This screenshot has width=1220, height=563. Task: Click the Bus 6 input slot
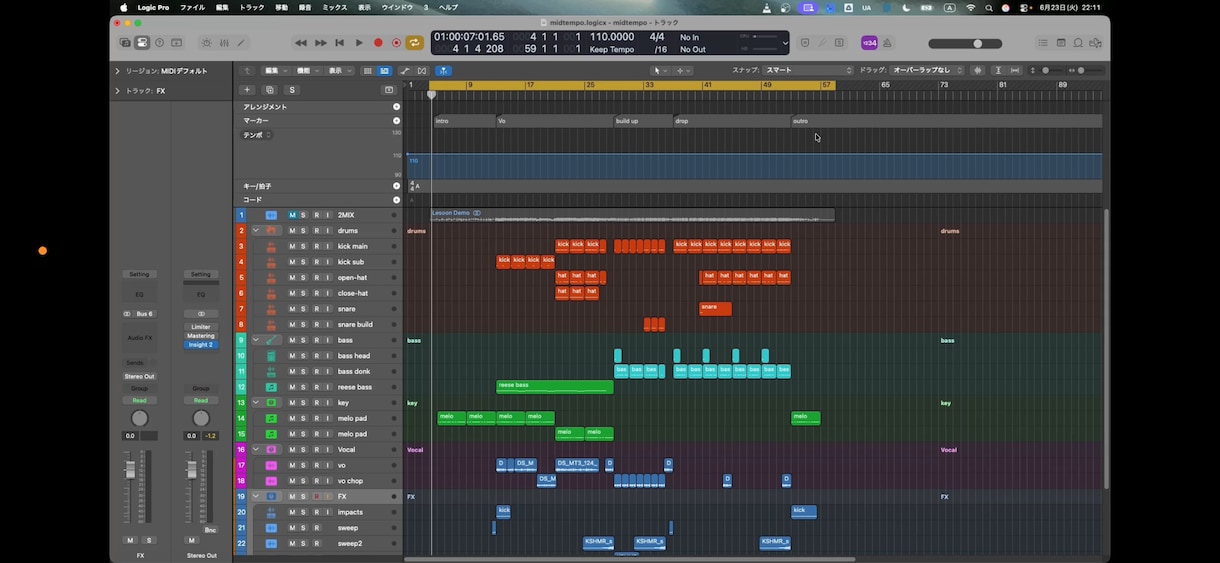pos(145,314)
